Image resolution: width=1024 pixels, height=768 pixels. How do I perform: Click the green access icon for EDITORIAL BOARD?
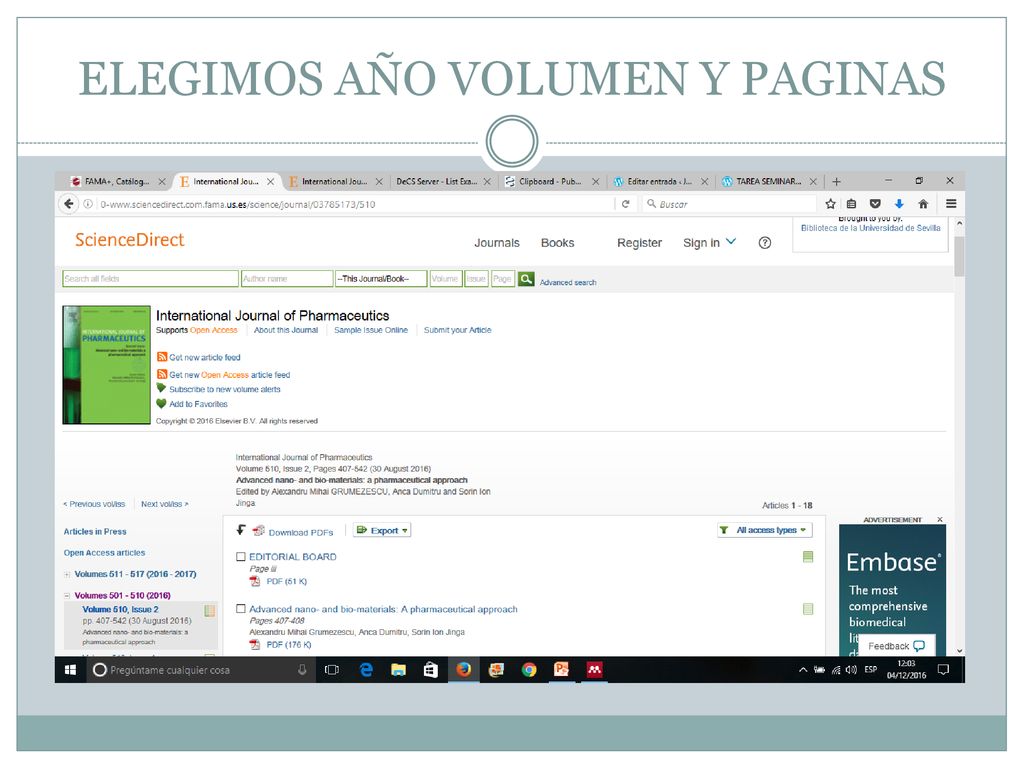[x=808, y=556]
